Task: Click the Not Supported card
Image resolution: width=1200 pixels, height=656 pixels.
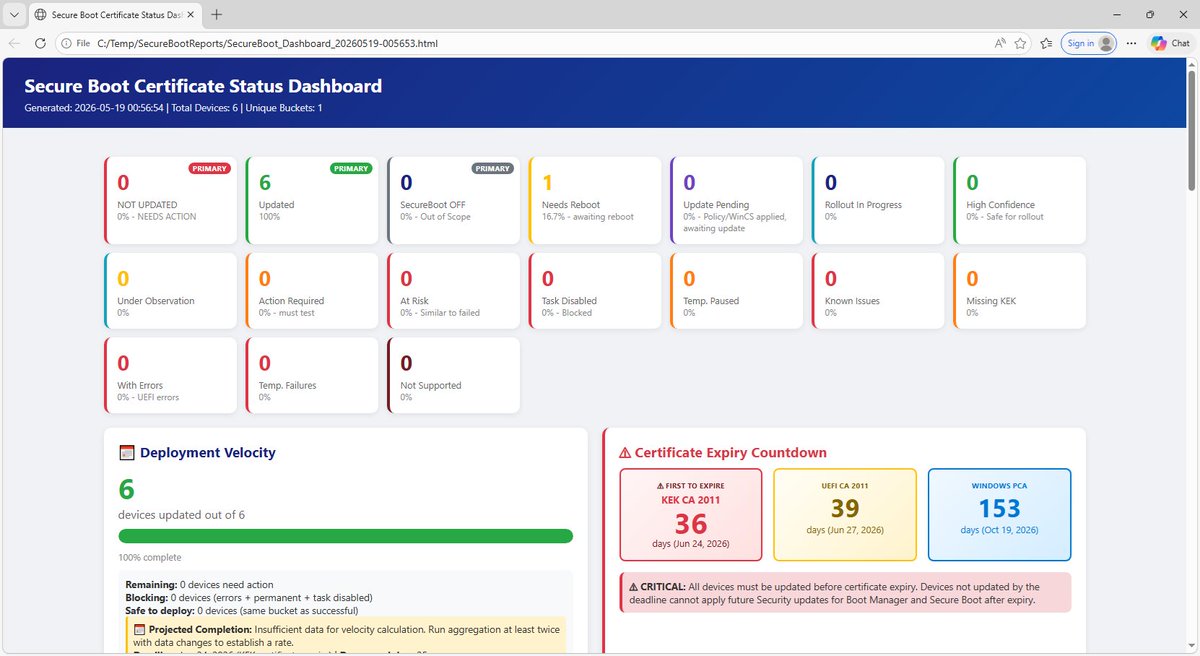Action: tap(454, 375)
